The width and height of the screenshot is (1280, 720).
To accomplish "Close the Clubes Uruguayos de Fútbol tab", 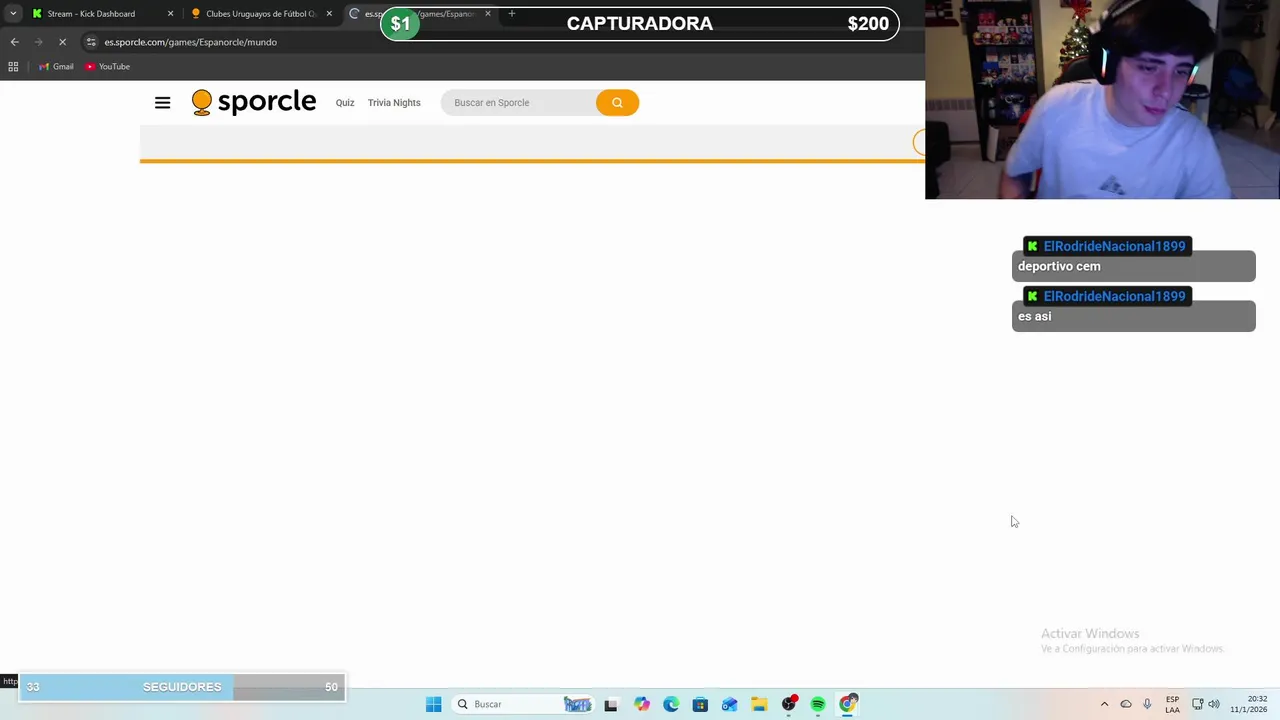I will pyautogui.click(x=329, y=14).
